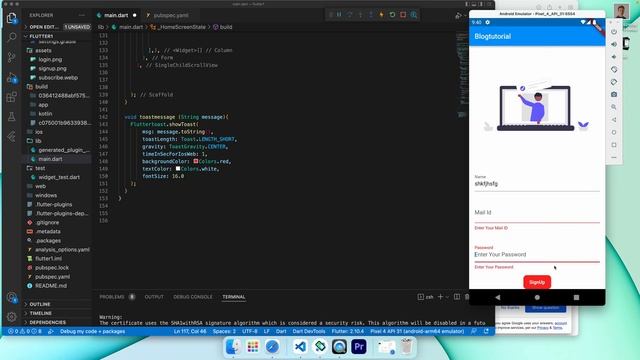The image size is (640, 360).
Task: Click the emulator power button
Action: 614,31
